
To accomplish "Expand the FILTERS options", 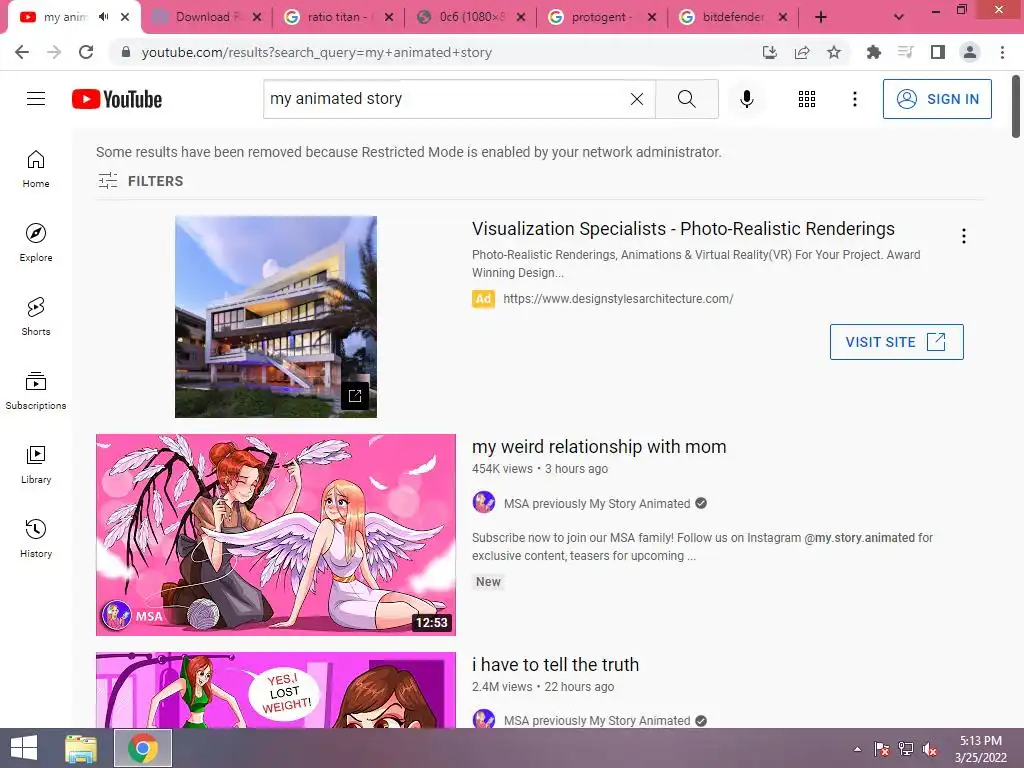I will 140,181.
